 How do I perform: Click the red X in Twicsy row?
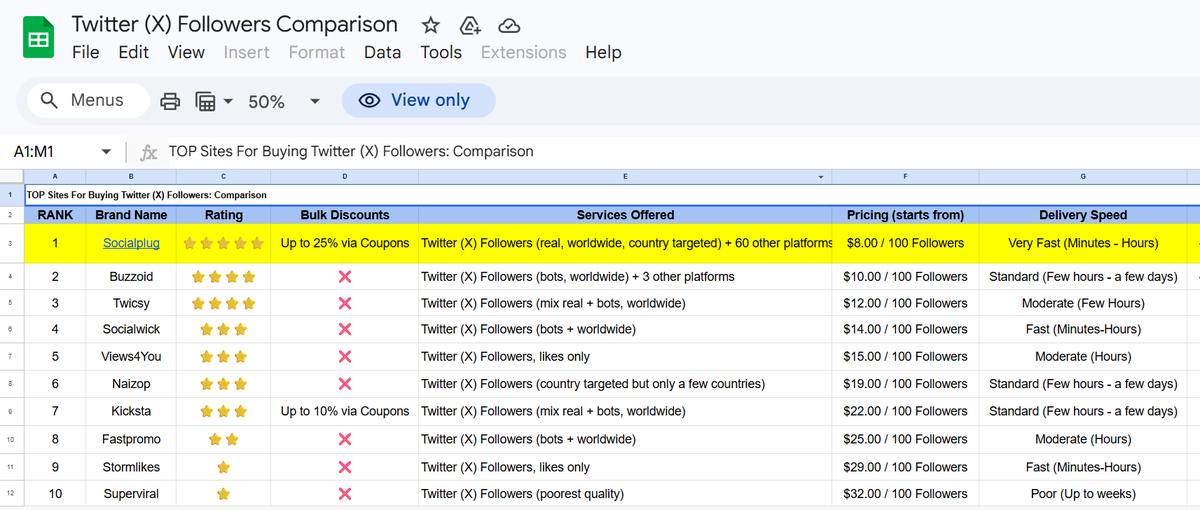pyautogui.click(x=345, y=303)
